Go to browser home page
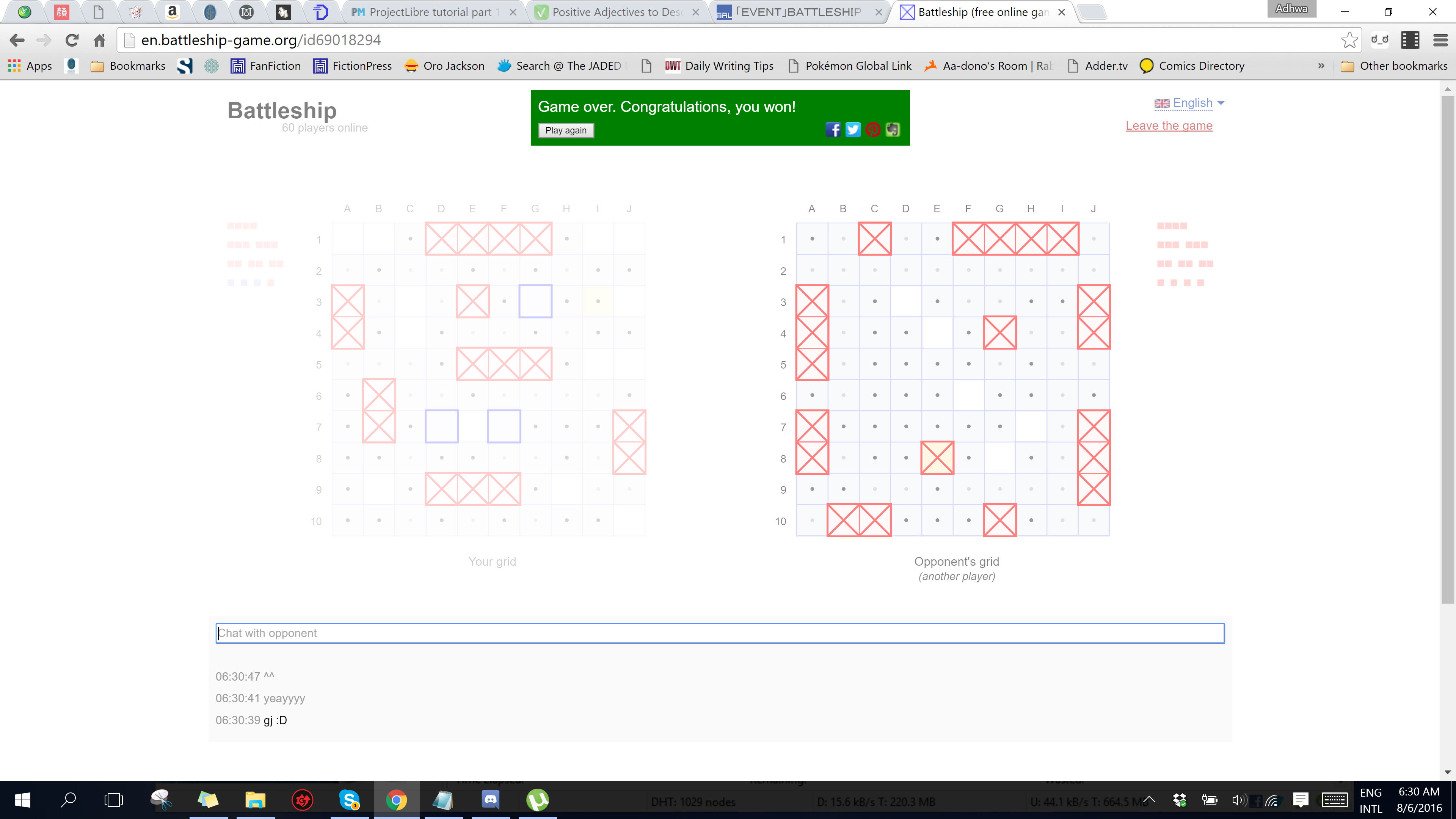This screenshot has width=1456, height=819. [x=99, y=40]
